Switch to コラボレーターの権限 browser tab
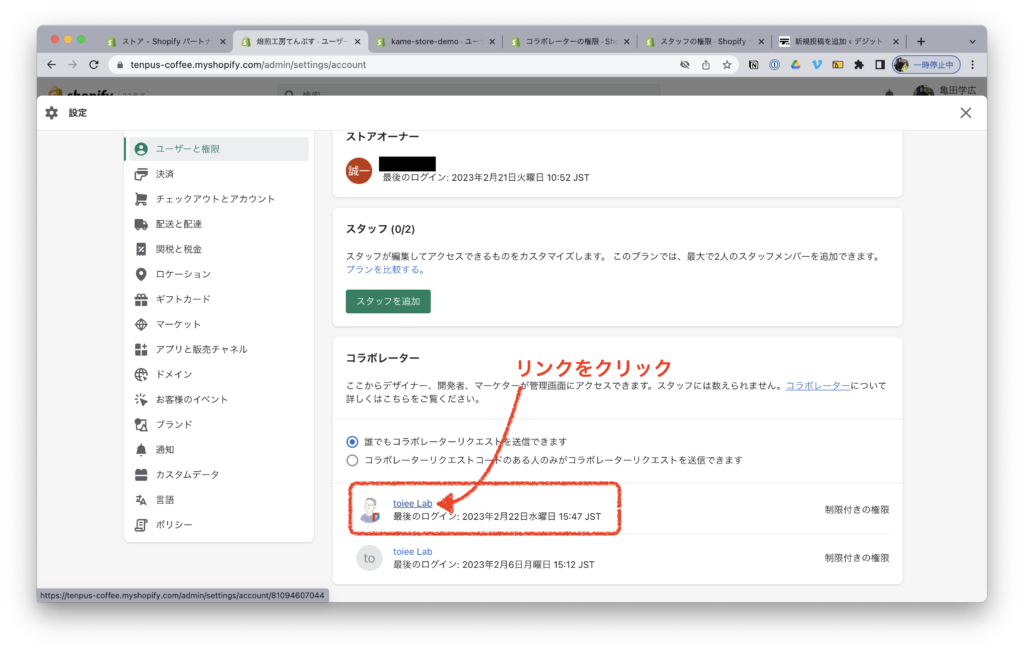The width and height of the screenshot is (1024, 651). [569, 41]
